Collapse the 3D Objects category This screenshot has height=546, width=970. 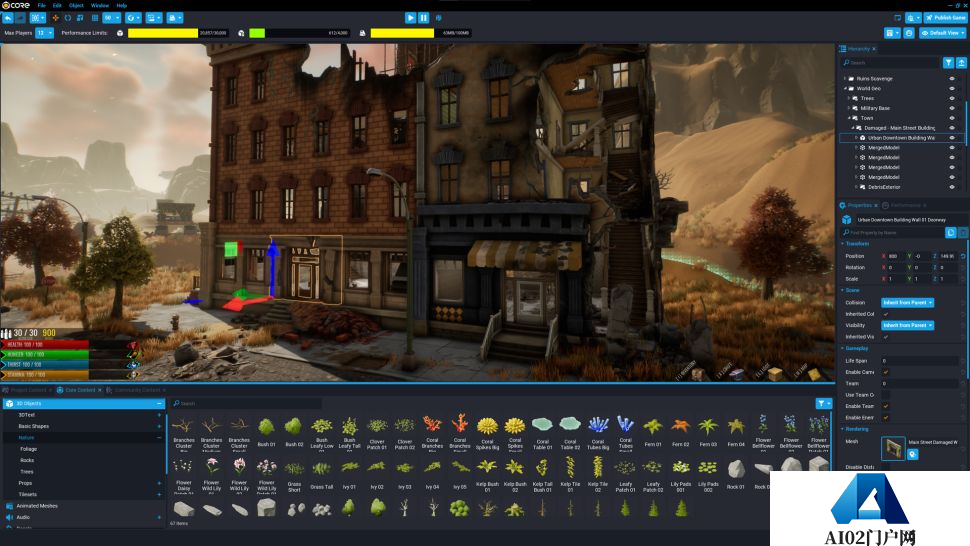[x=159, y=404]
